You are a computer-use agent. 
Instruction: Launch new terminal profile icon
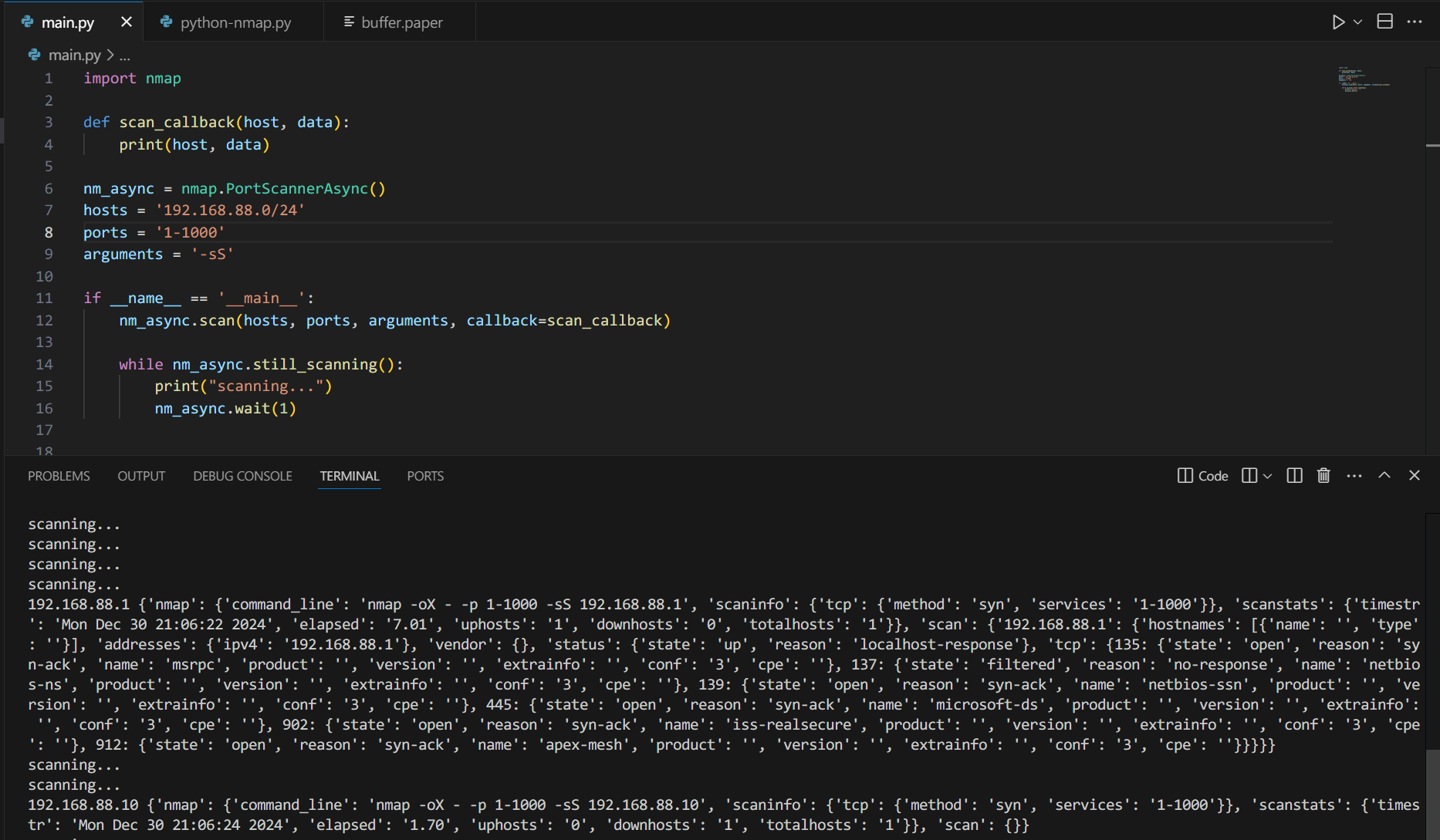(1249, 476)
